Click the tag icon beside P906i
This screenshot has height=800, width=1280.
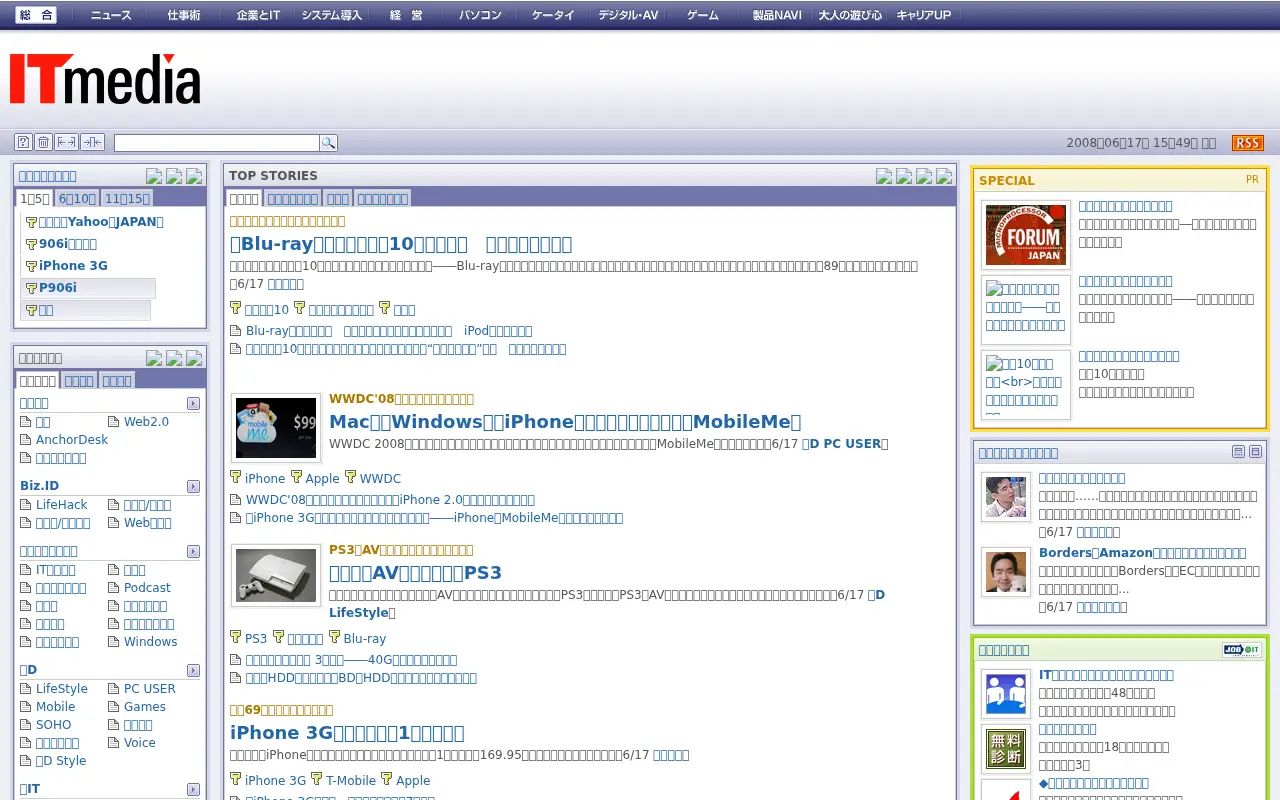click(31, 288)
